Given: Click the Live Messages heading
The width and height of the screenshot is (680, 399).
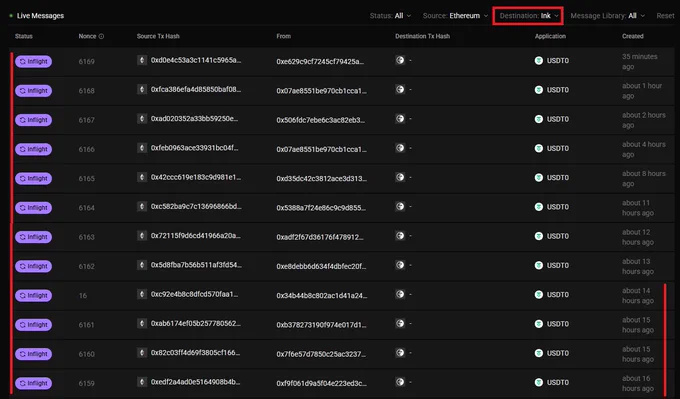Looking at the screenshot, I should [x=40, y=16].
